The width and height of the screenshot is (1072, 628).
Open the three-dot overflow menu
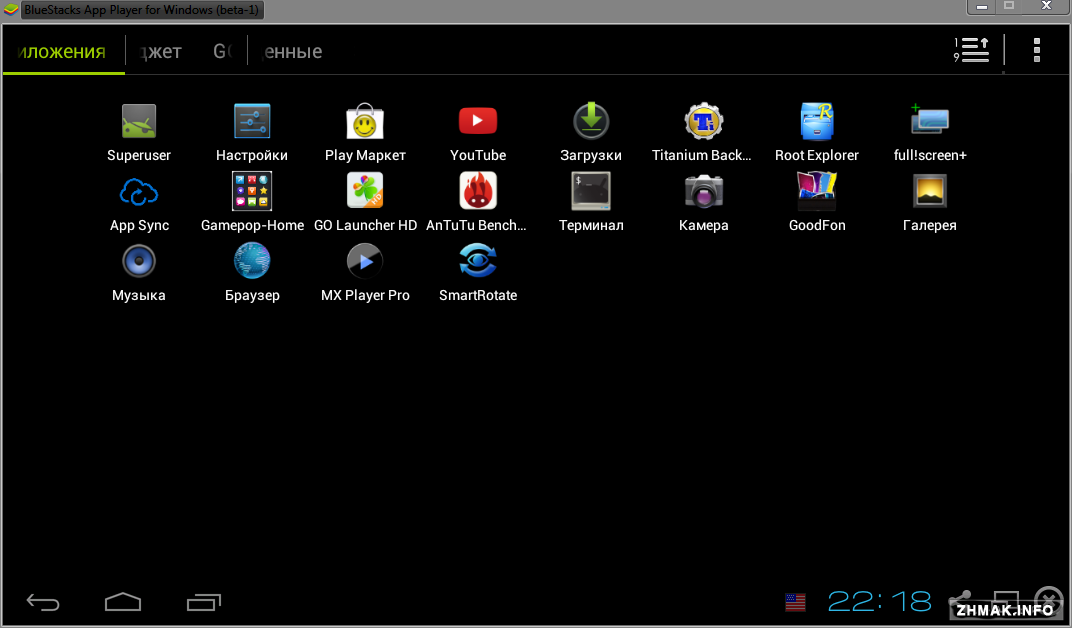pyautogui.click(x=1036, y=50)
